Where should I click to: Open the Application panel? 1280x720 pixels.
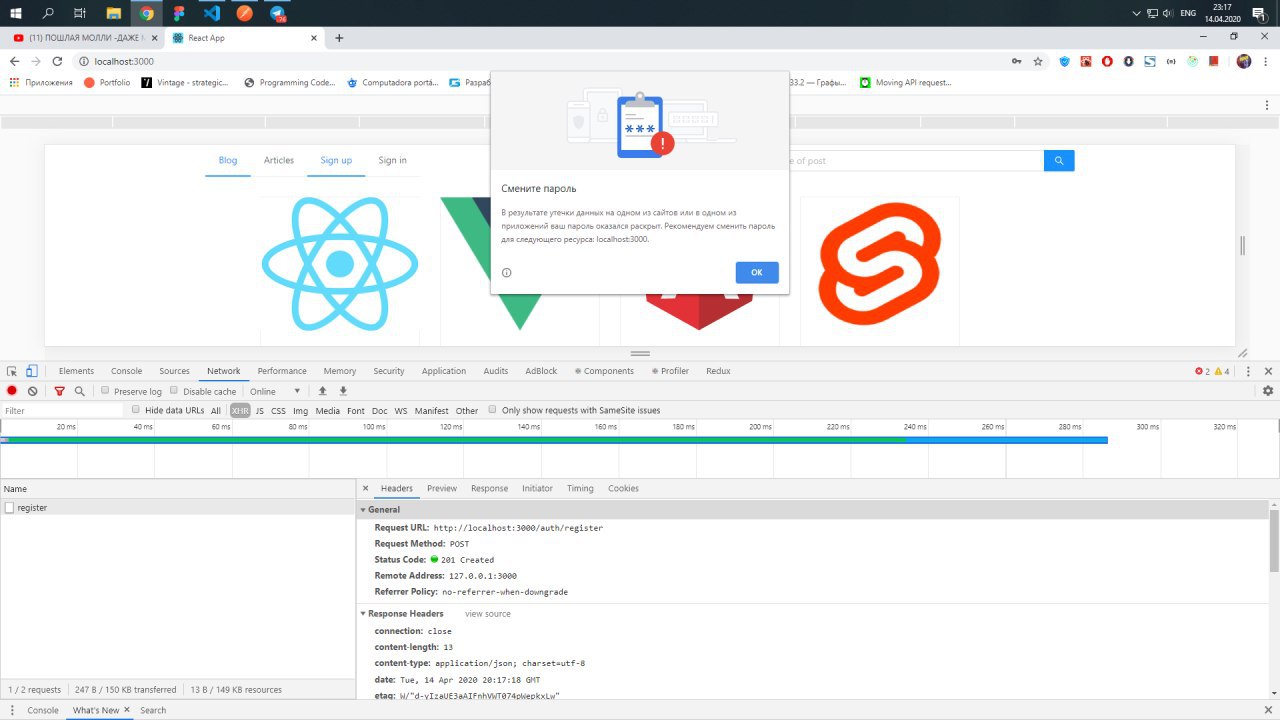point(444,371)
